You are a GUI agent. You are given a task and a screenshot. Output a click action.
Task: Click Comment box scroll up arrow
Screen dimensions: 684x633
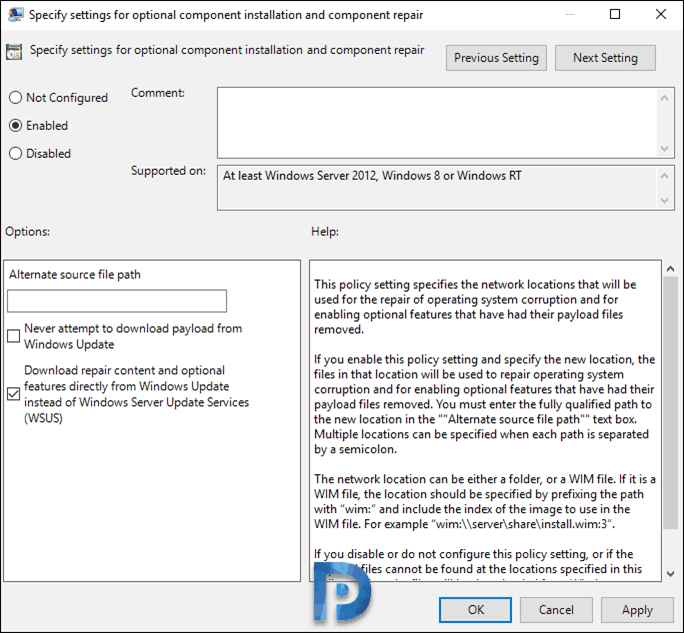click(664, 98)
